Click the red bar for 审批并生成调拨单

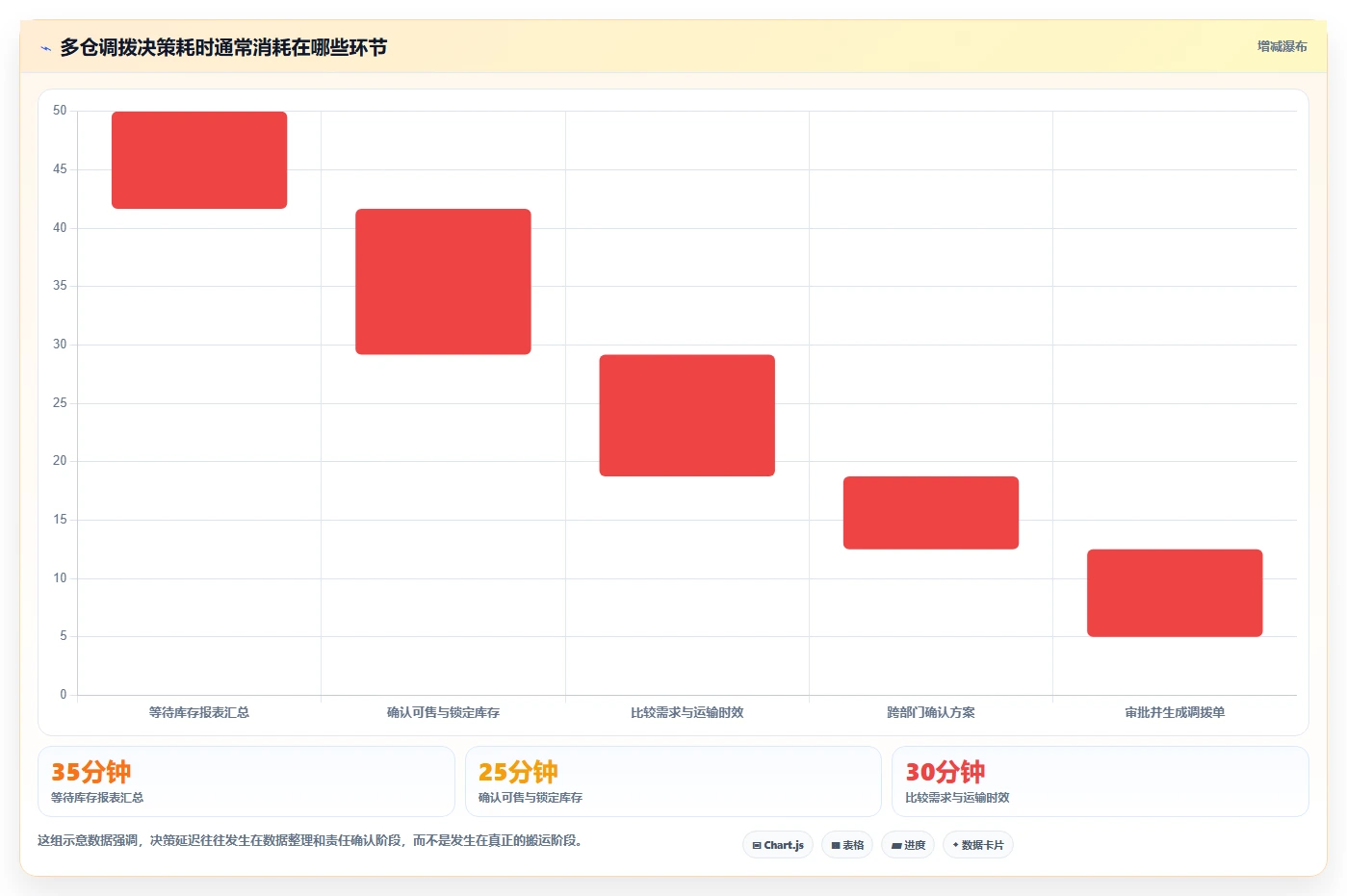click(1175, 593)
